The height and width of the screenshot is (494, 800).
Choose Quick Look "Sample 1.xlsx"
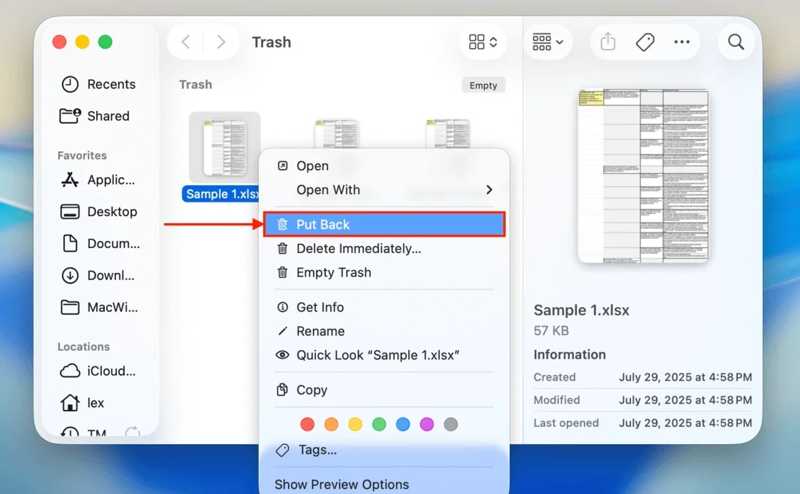pos(384,355)
